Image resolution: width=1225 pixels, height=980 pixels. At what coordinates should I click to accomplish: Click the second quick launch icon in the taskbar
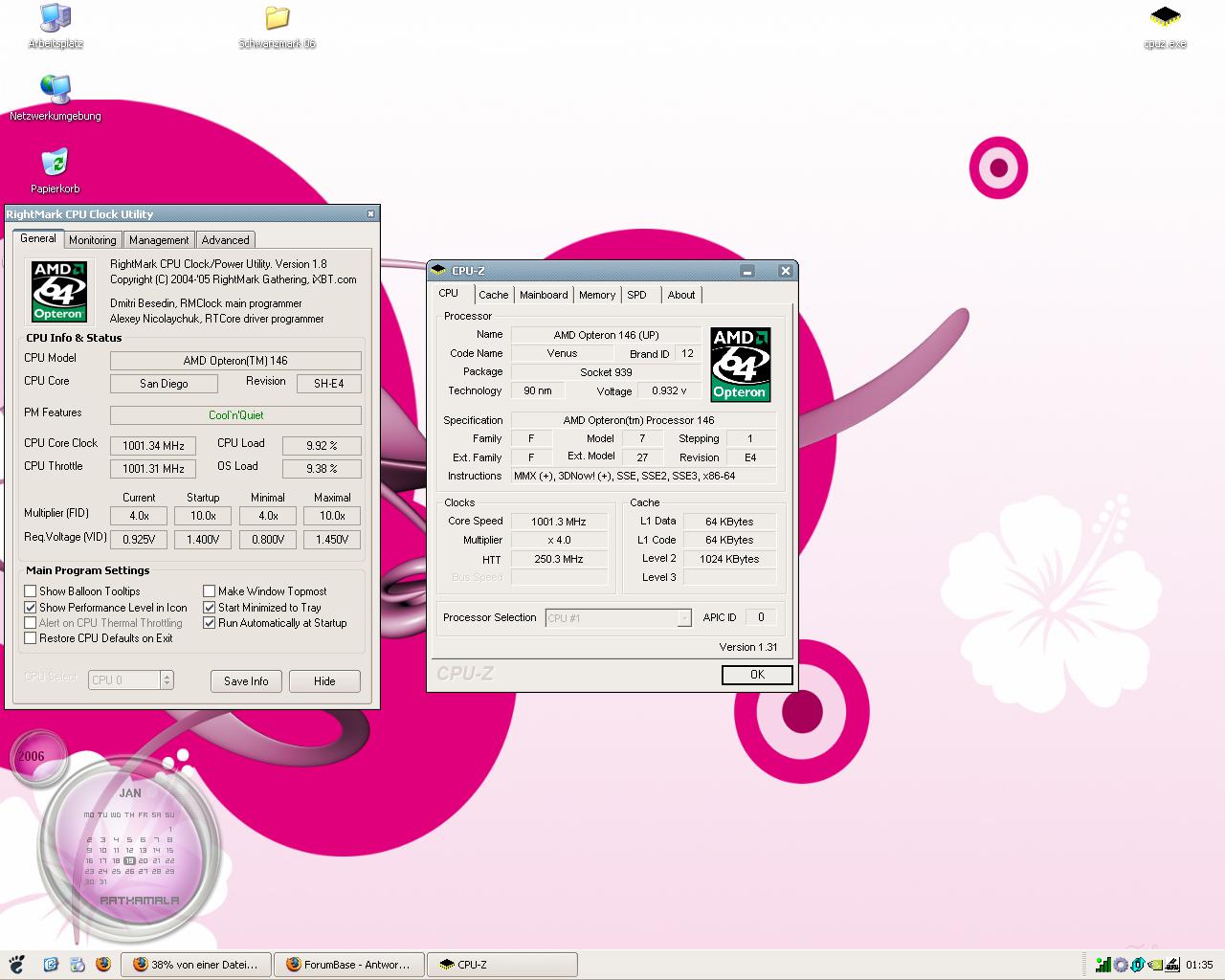[x=77, y=965]
